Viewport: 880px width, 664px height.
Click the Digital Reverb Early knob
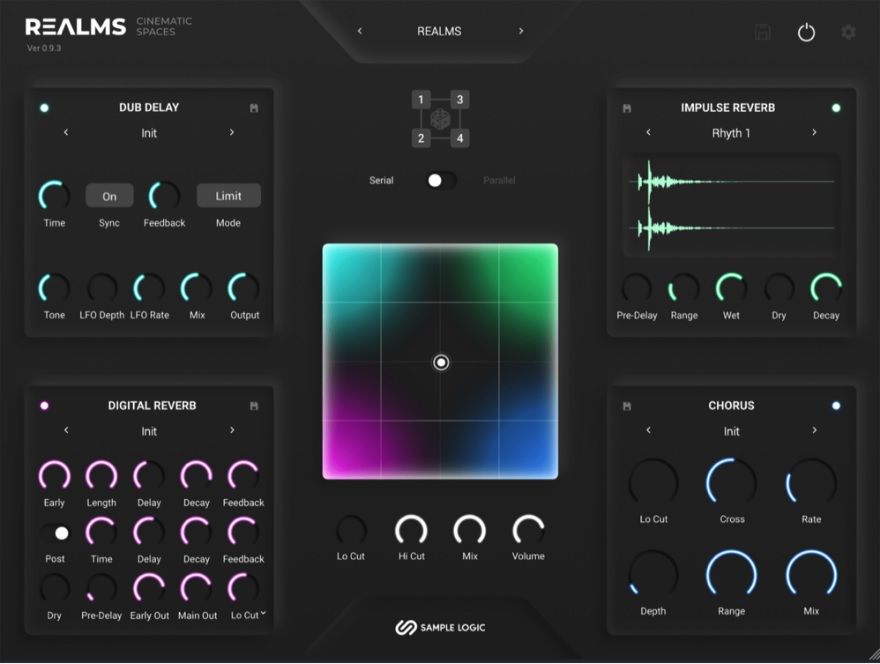point(54,476)
